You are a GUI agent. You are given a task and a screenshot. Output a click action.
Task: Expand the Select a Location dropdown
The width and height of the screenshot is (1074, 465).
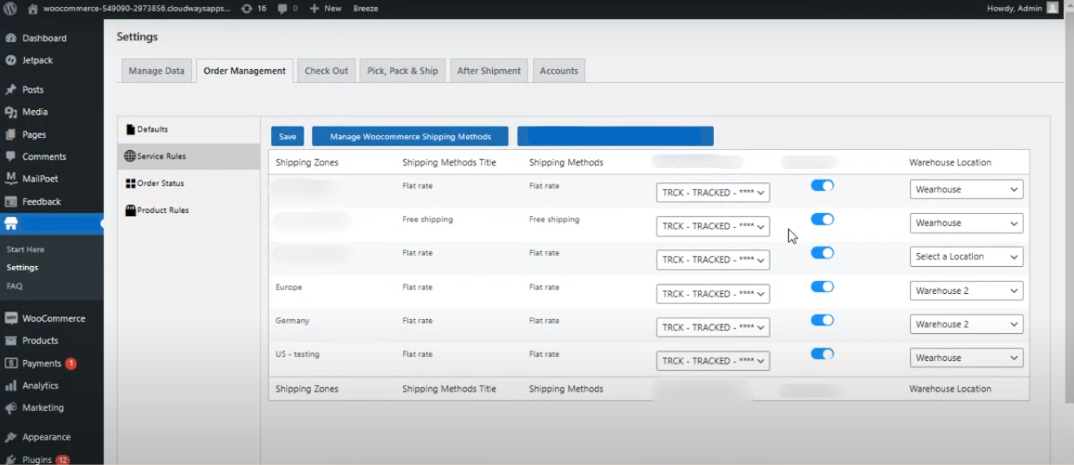(966, 257)
